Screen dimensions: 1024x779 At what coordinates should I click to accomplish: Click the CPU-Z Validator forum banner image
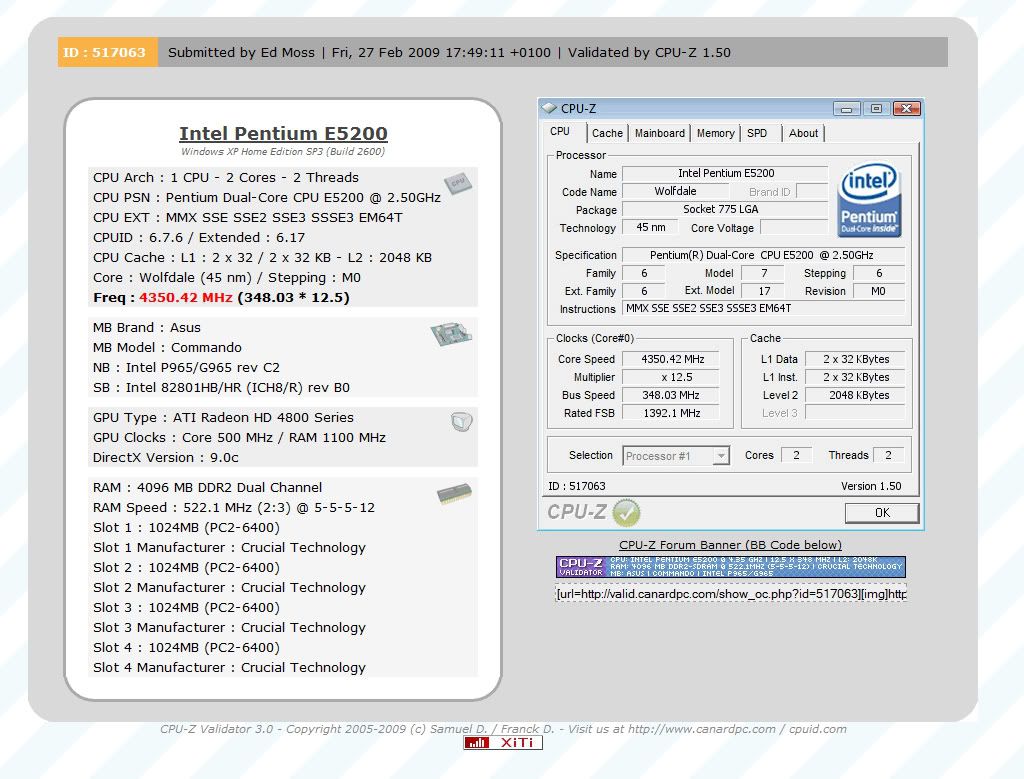pyautogui.click(x=731, y=567)
